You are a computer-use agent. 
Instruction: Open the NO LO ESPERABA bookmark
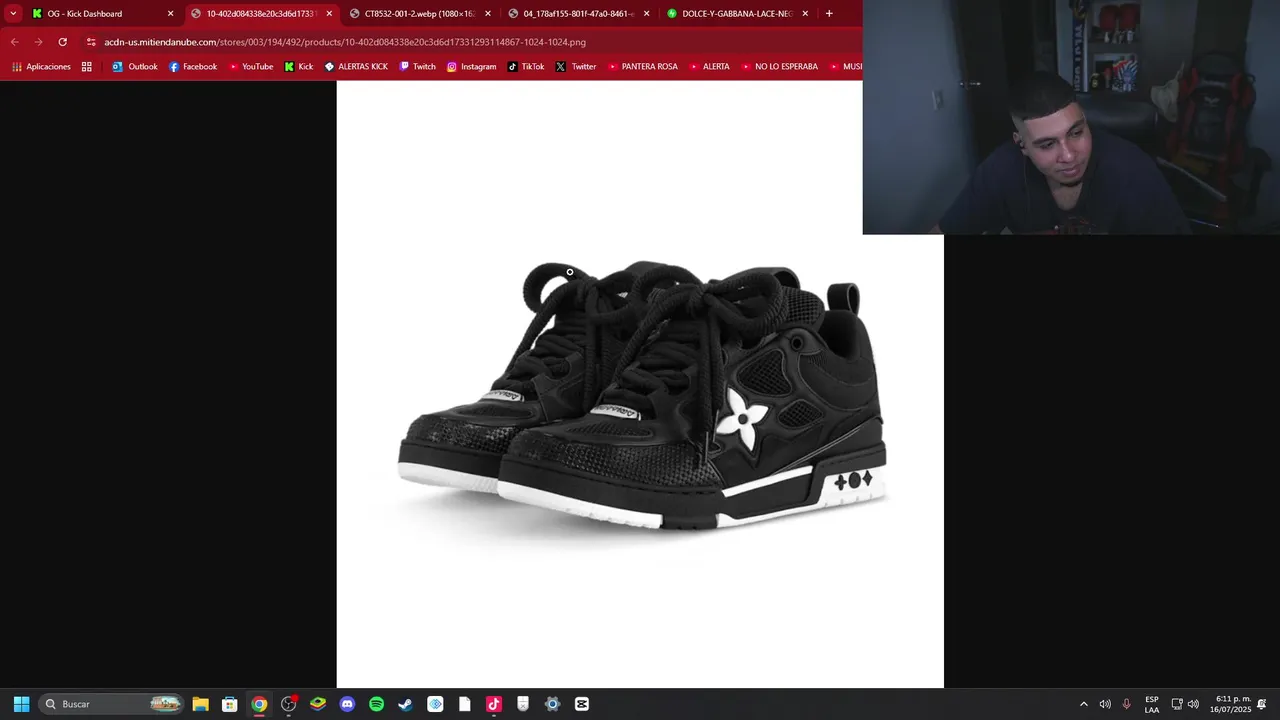pyautogui.click(x=779, y=67)
